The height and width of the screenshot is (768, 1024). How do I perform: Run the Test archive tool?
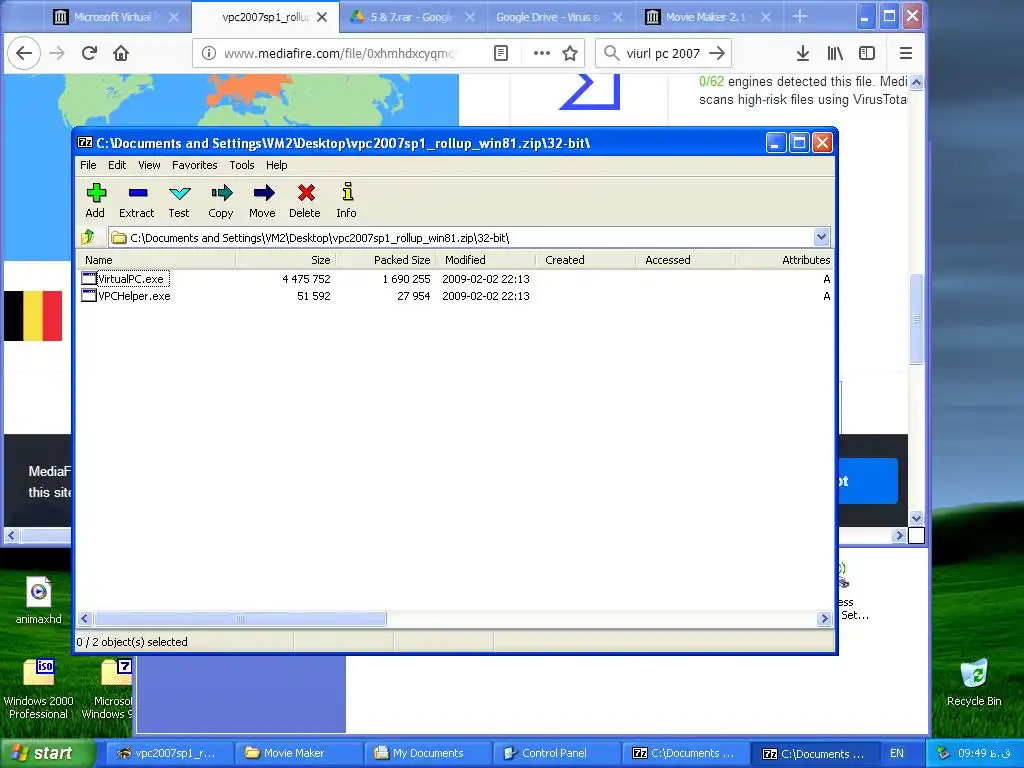(179, 200)
